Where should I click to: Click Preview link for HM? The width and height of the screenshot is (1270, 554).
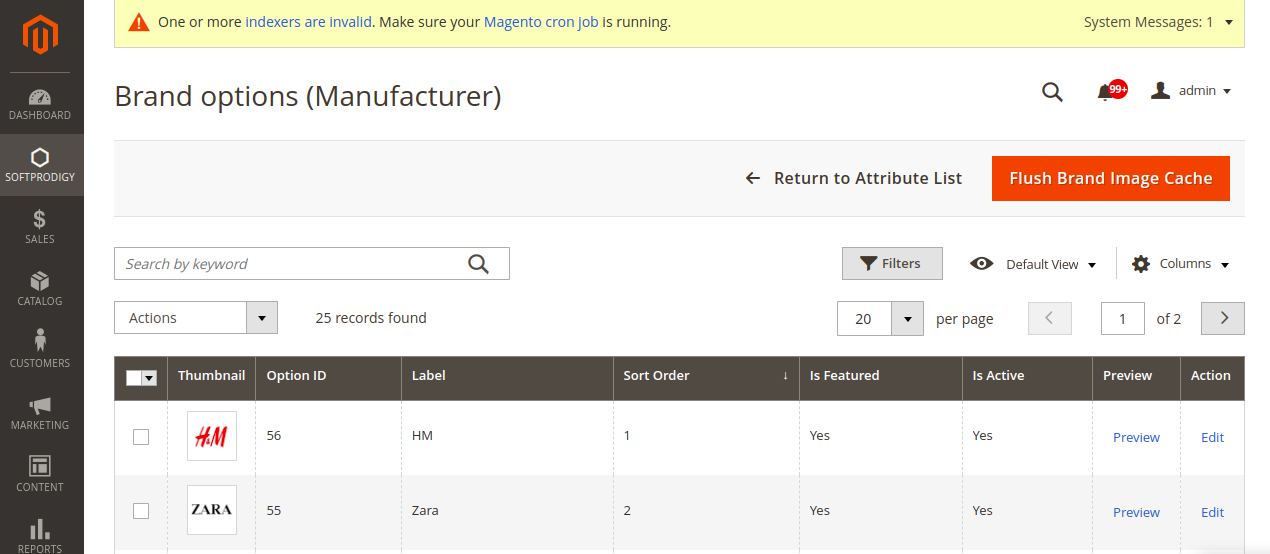click(1136, 437)
